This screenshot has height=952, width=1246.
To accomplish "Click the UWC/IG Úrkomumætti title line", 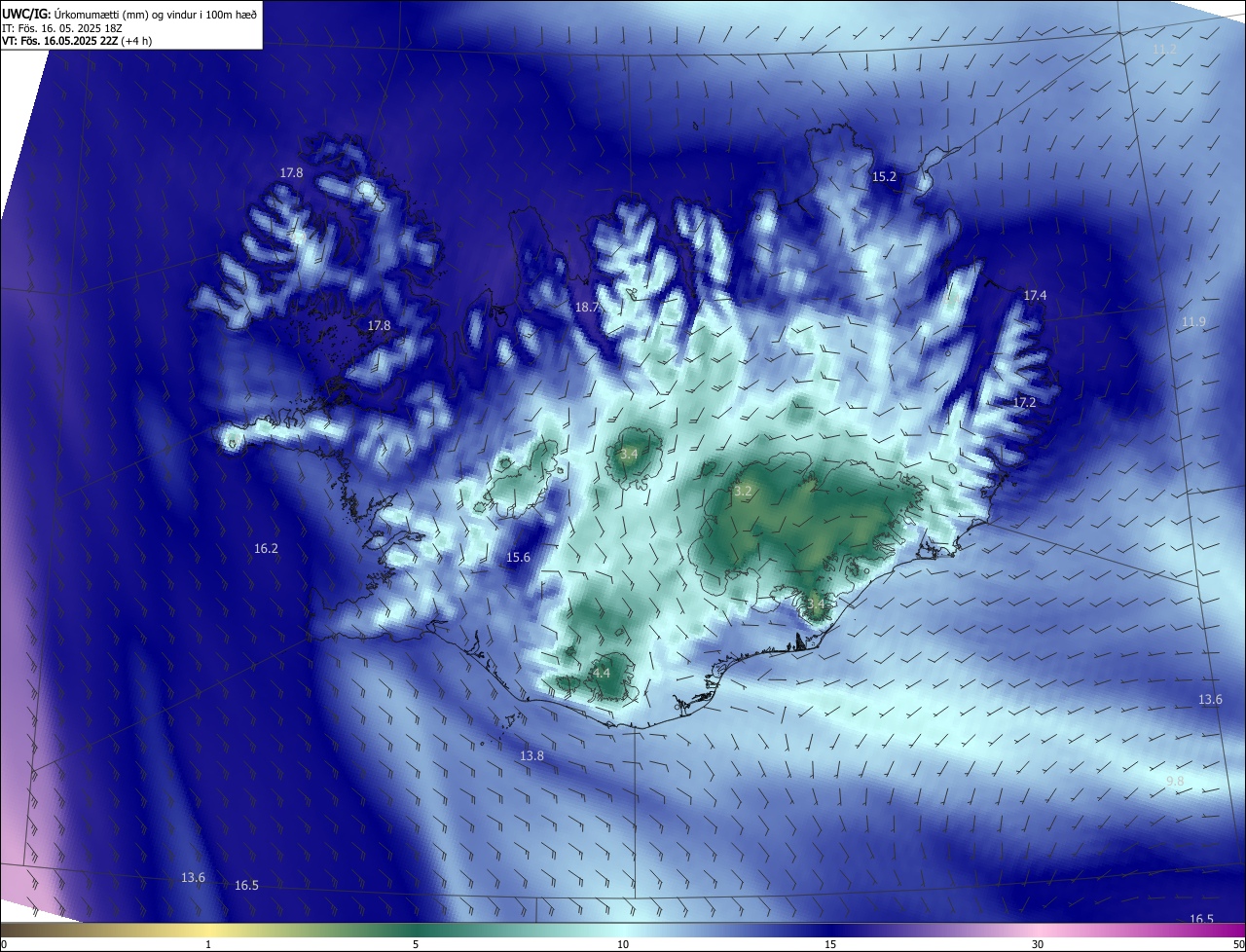I will [129, 15].
